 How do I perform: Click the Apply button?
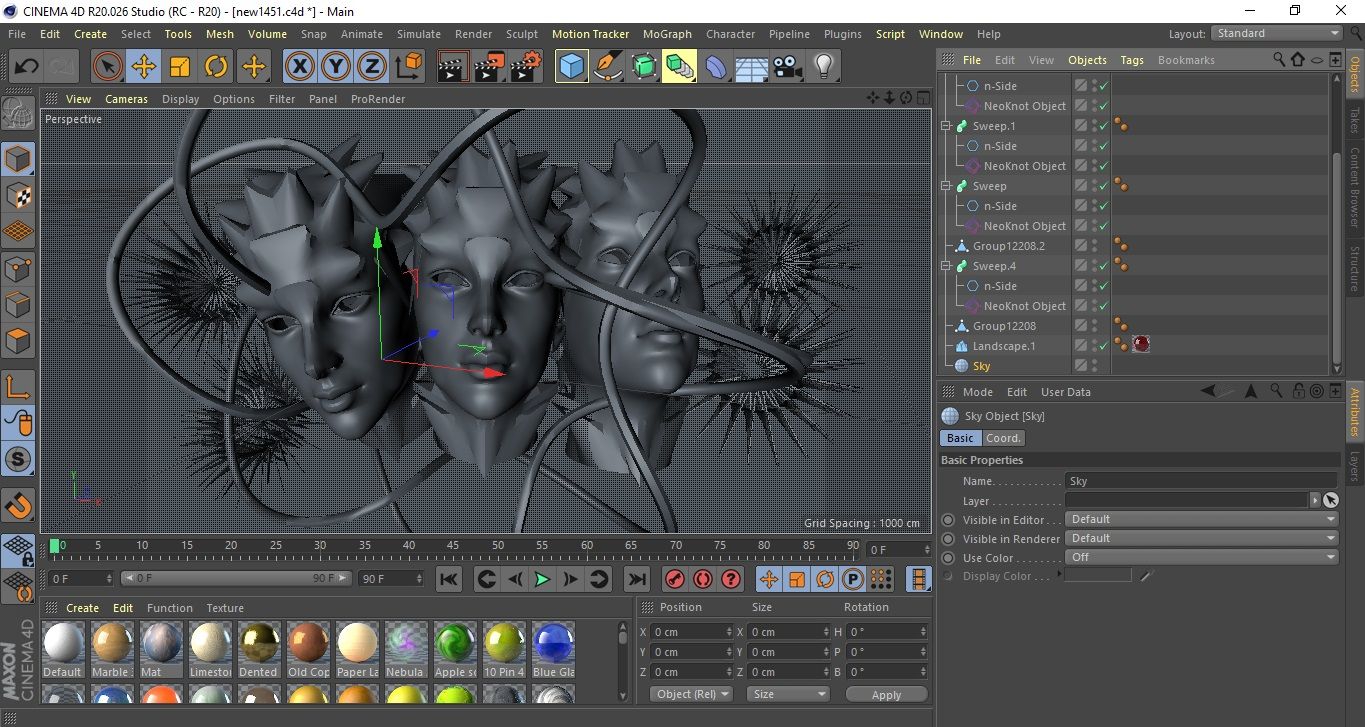(x=886, y=694)
